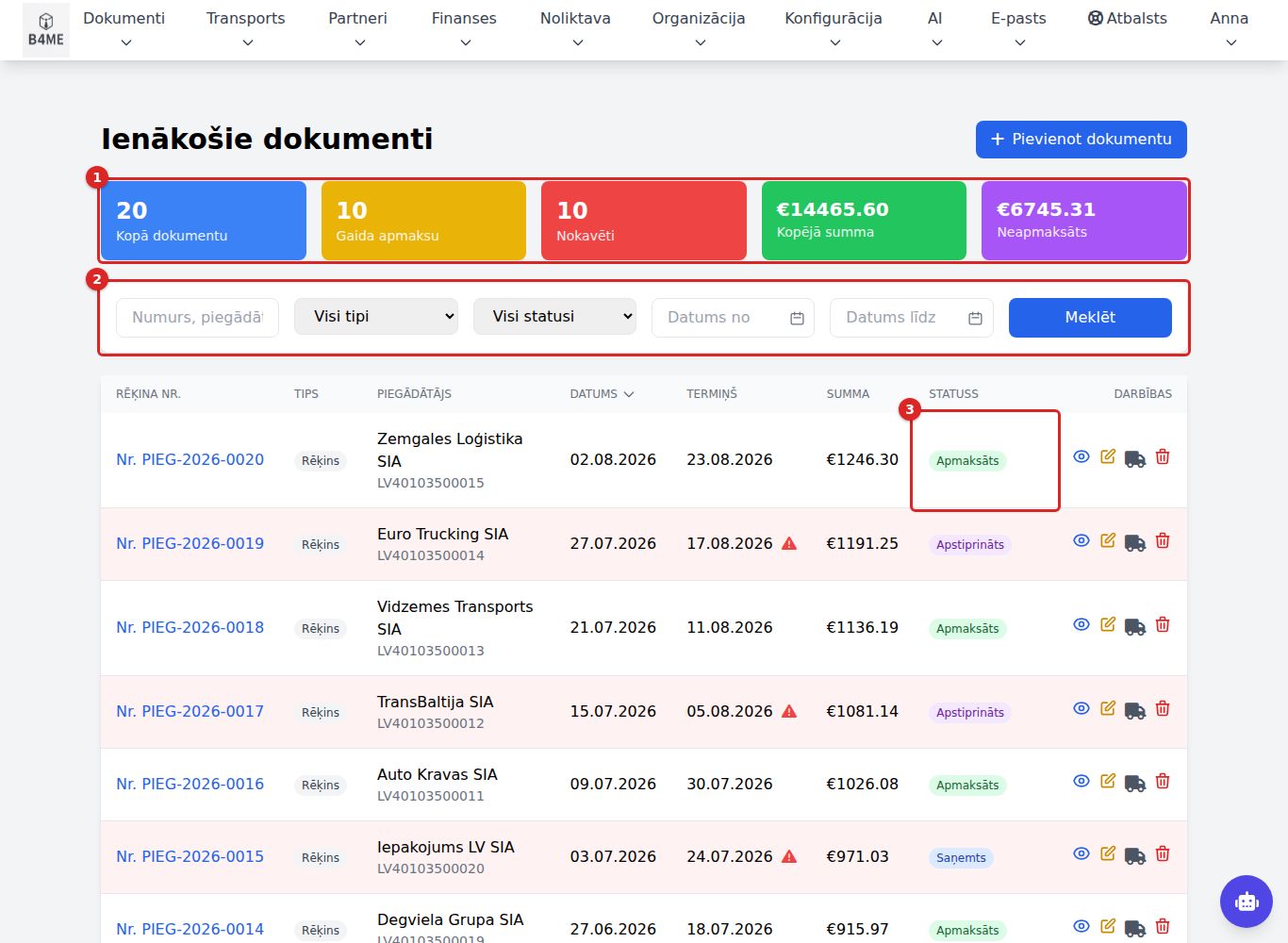Click truck icon for PIEG-2026-0020
This screenshot has width=1288, height=943.
point(1135,458)
